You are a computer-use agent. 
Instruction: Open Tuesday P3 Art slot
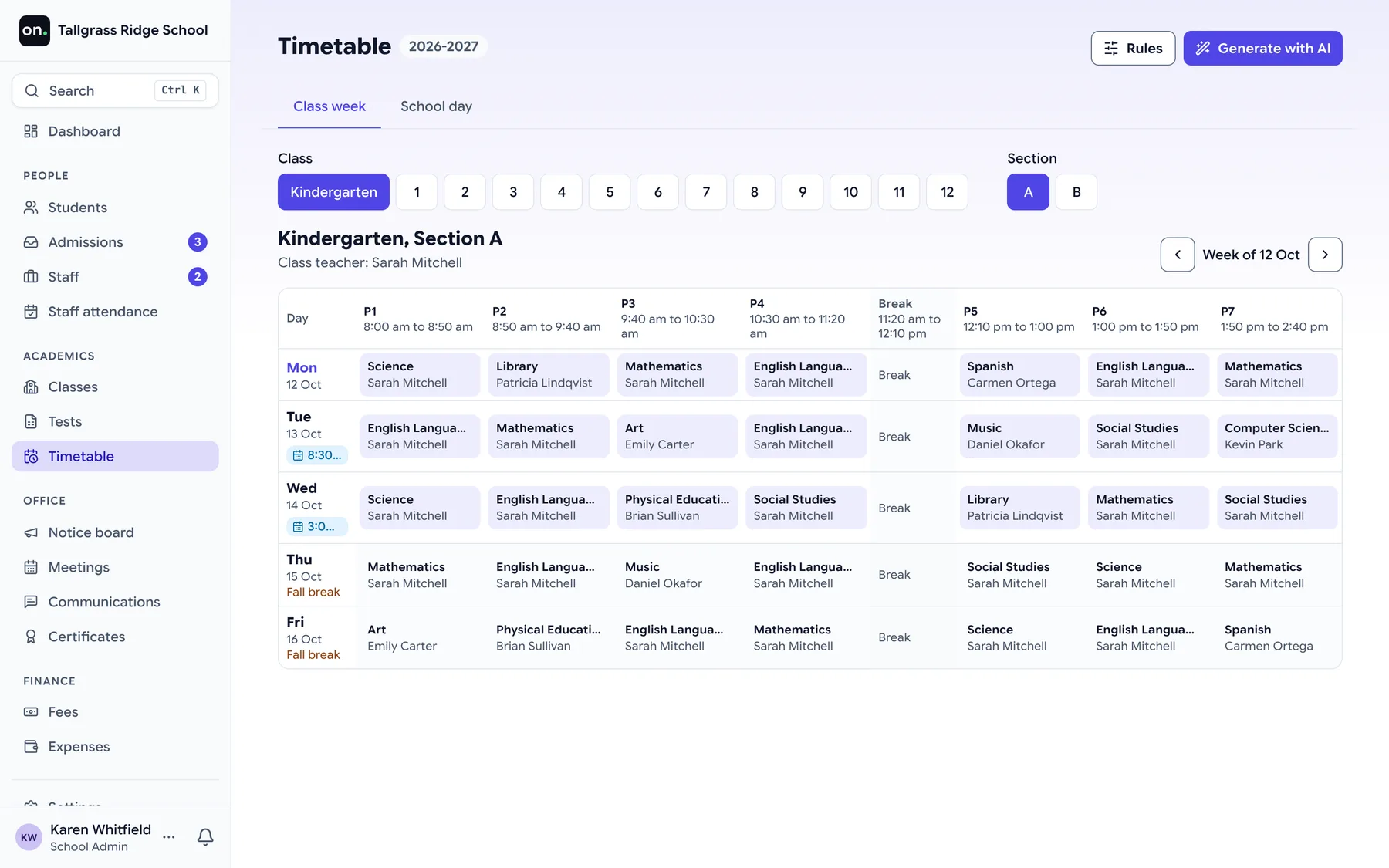tap(678, 437)
